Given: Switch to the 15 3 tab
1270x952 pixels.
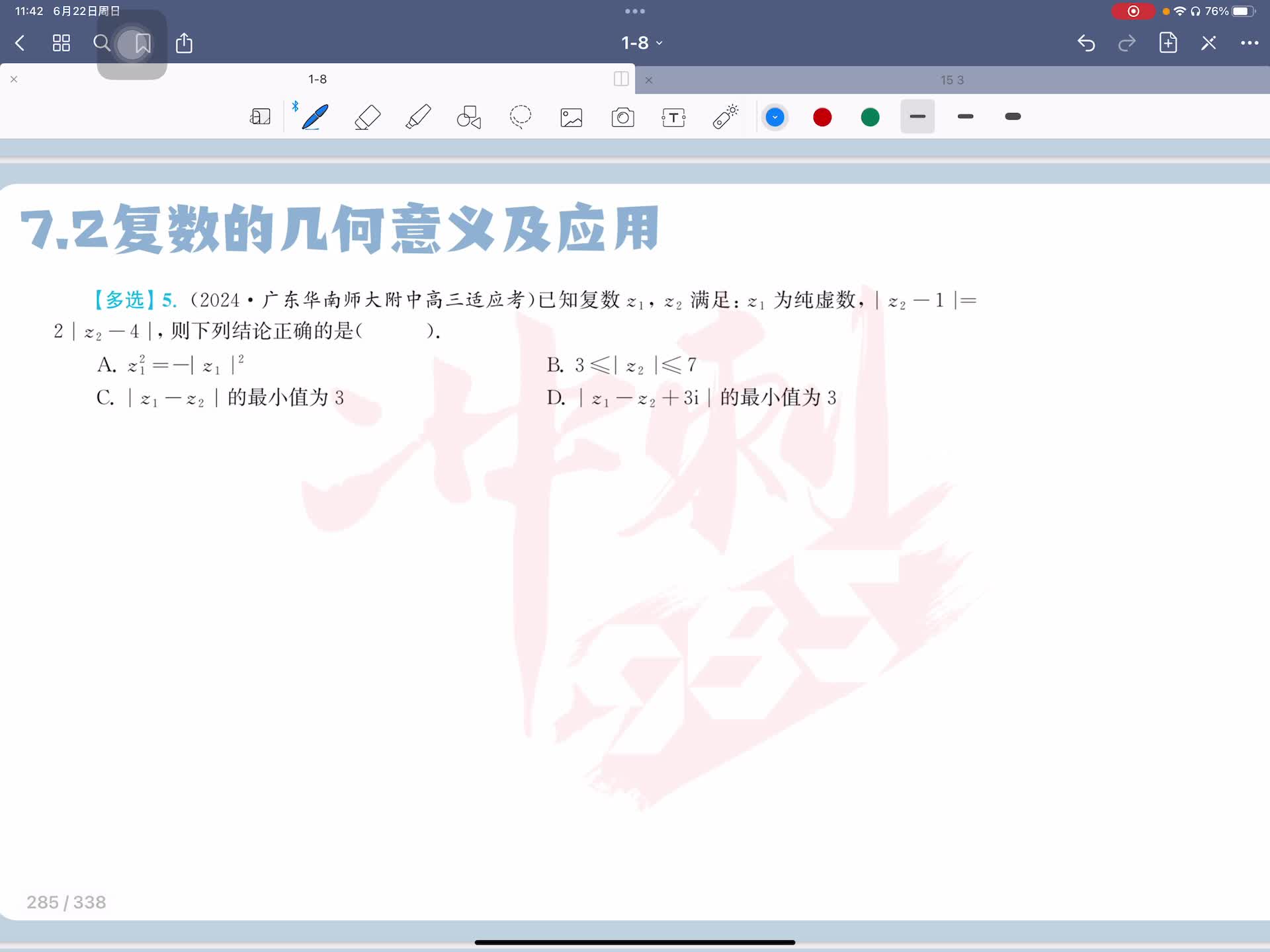Looking at the screenshot, I should [952, 80].
